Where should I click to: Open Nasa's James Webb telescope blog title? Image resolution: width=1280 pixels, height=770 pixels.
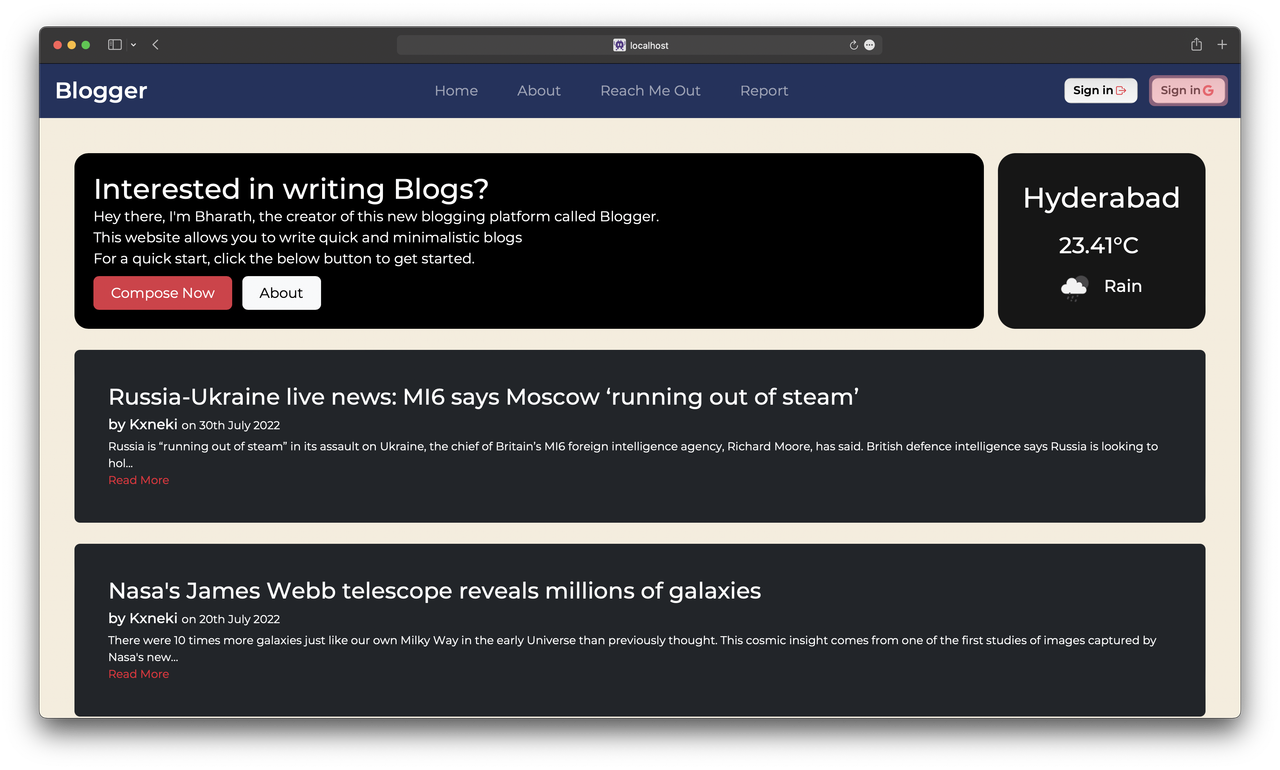pyautogui.click(x=435, y=591)
